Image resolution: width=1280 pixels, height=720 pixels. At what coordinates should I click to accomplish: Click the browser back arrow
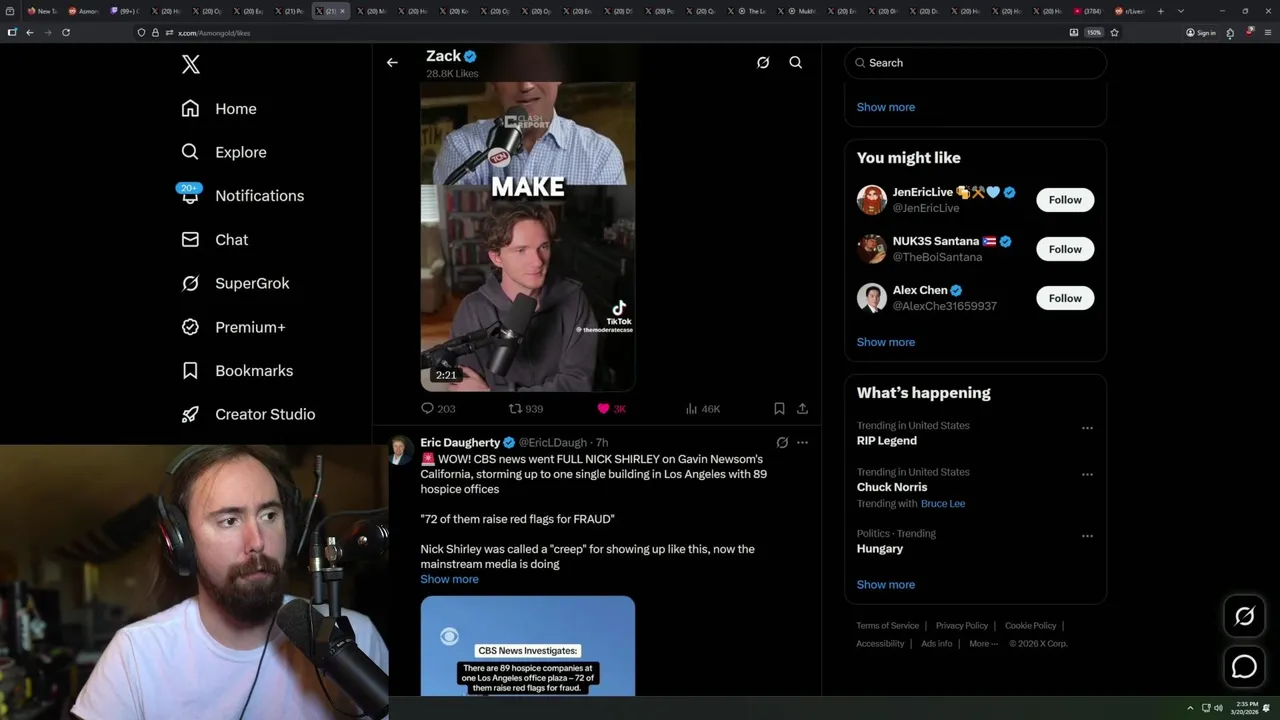(29, 32)
